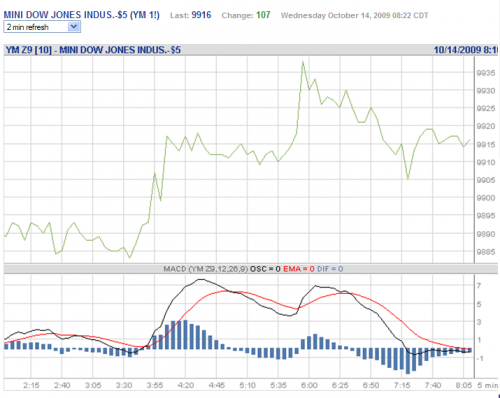
Task: Click the MACD axis label 3
Action: pos(479,322)
